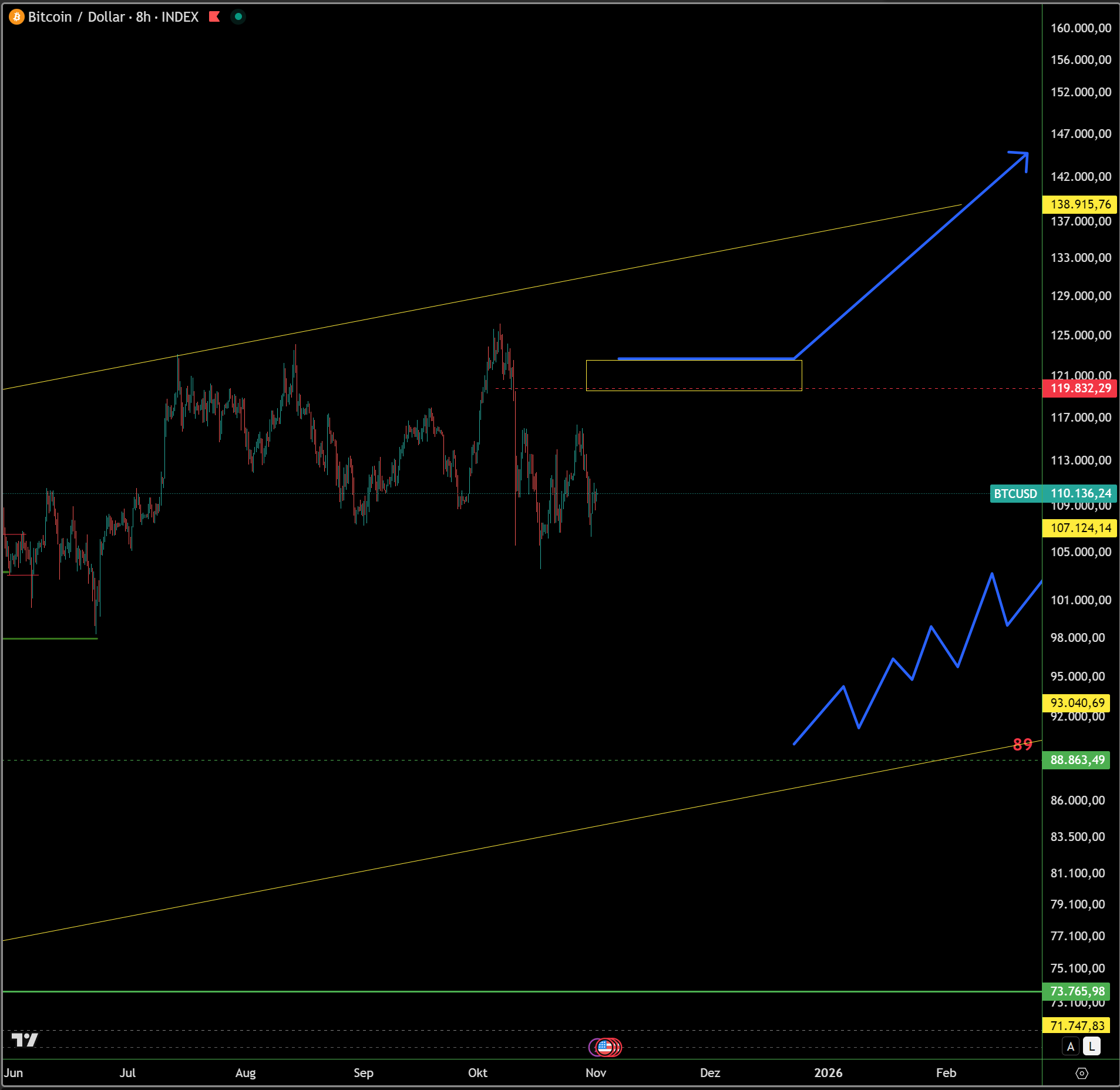Viewport: 1120px width, 1090px height.
Task: Select the red 119.832,29 price label
Action: (x=1080, y=388)
